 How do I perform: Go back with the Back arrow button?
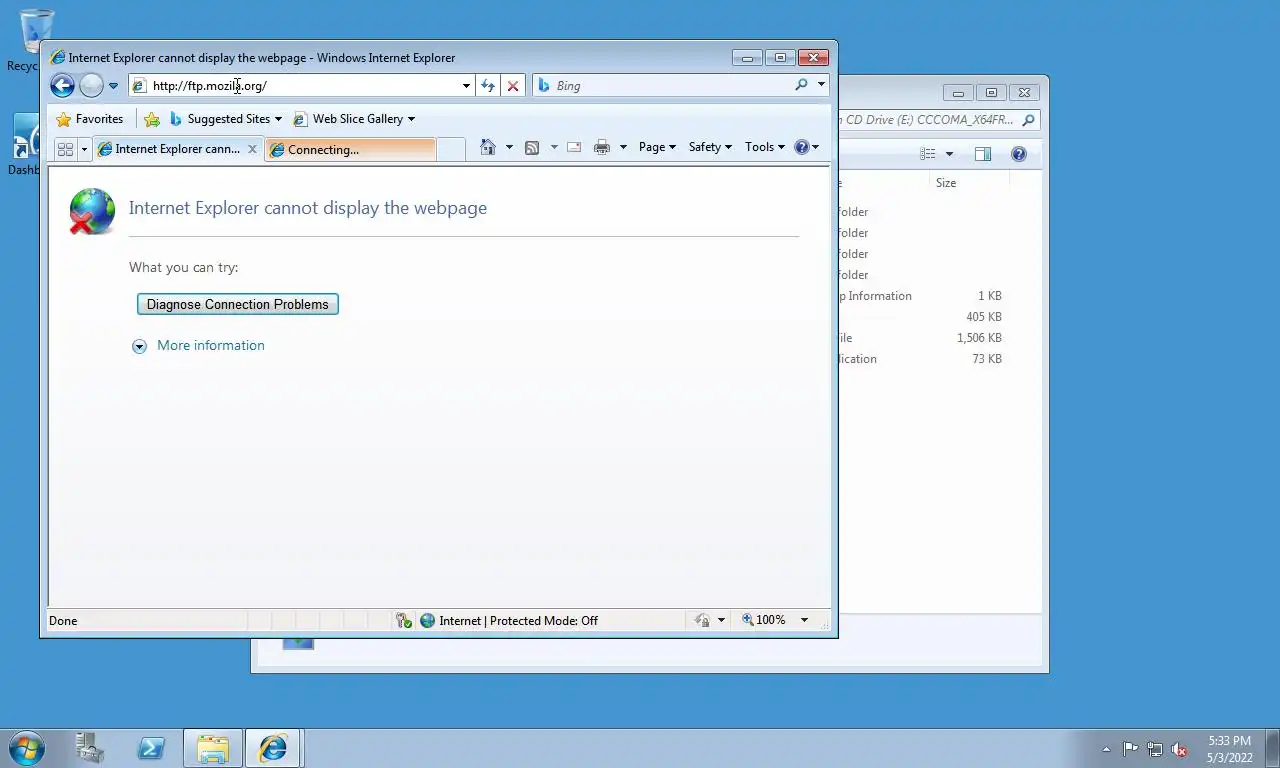pos(62,86)
